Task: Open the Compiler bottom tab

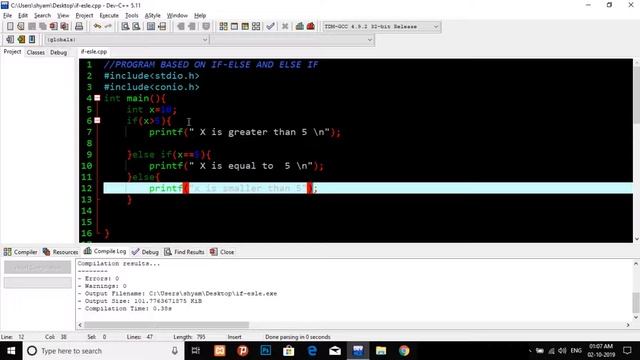Action: coord(20,252)
